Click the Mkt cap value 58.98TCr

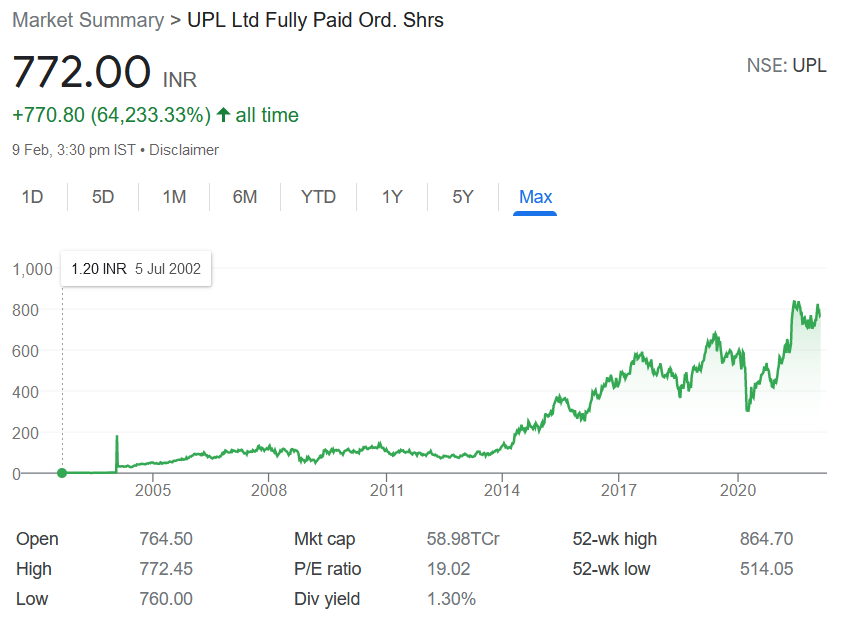click(463, 539)
